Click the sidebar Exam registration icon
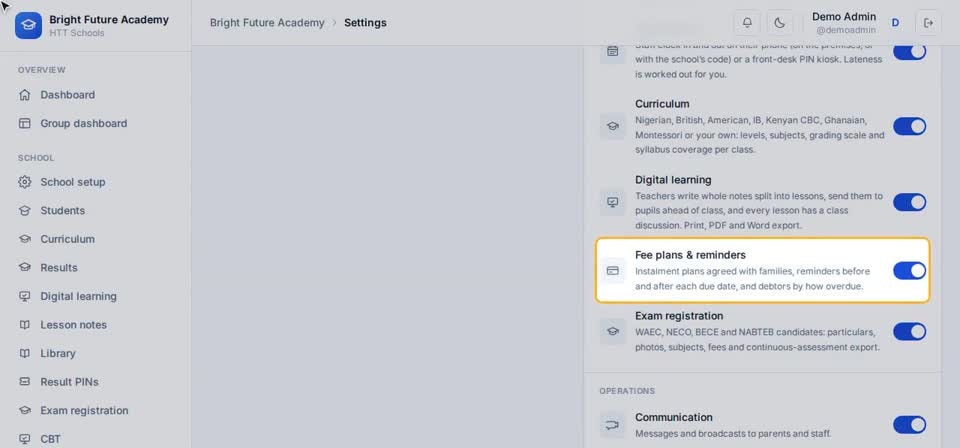 click(x=24, y=410)
